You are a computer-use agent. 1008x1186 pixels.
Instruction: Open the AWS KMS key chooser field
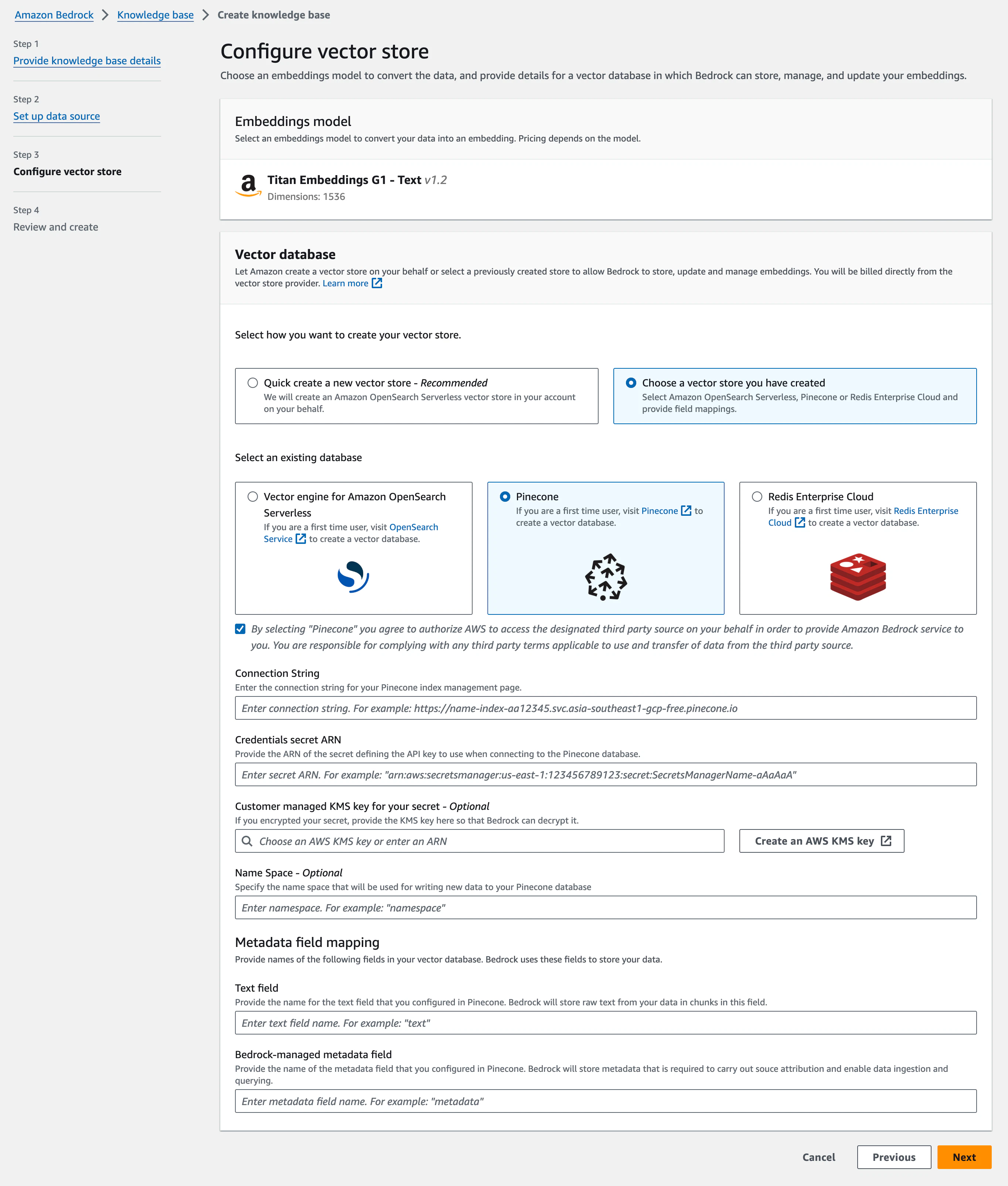480,841
